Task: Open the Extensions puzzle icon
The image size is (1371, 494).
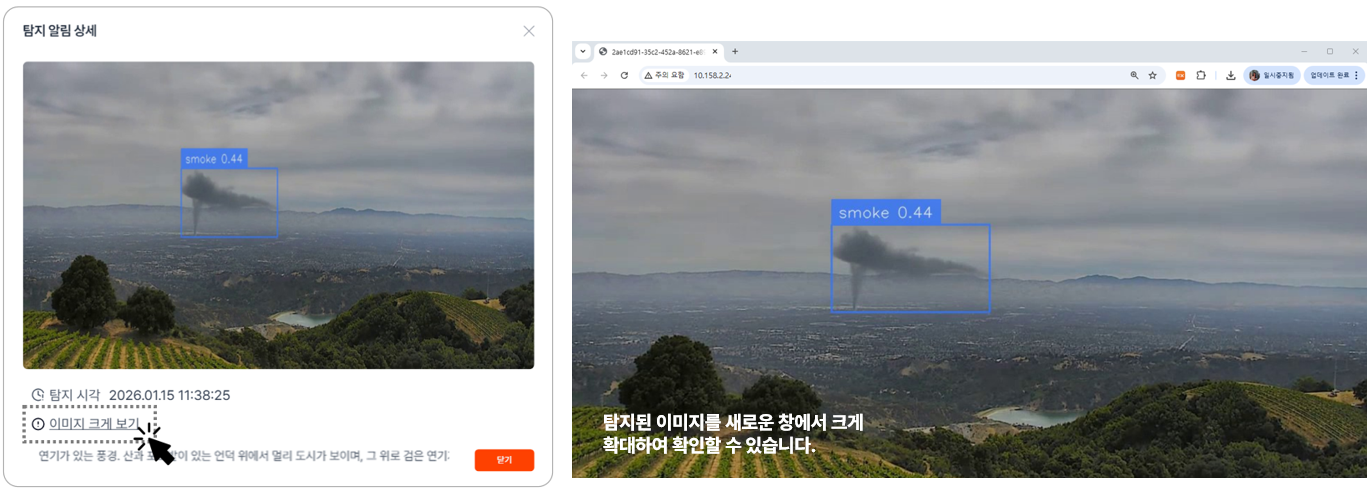Action: click(x=1201, y=75)
